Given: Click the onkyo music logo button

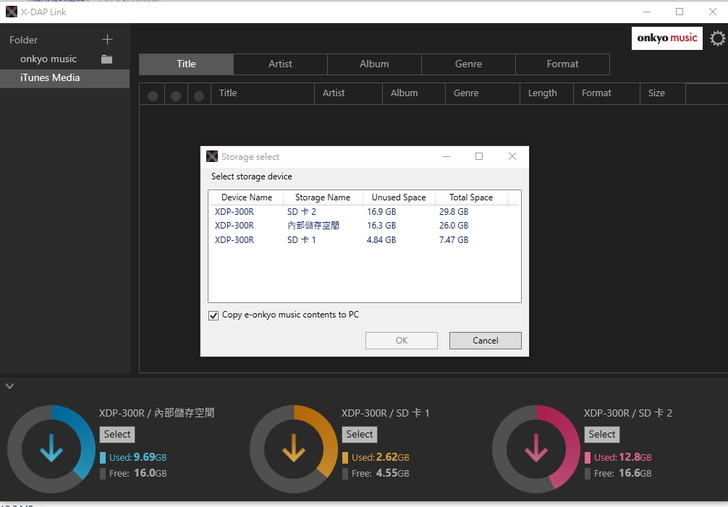Looking at the screenshot, I should 668,39.
